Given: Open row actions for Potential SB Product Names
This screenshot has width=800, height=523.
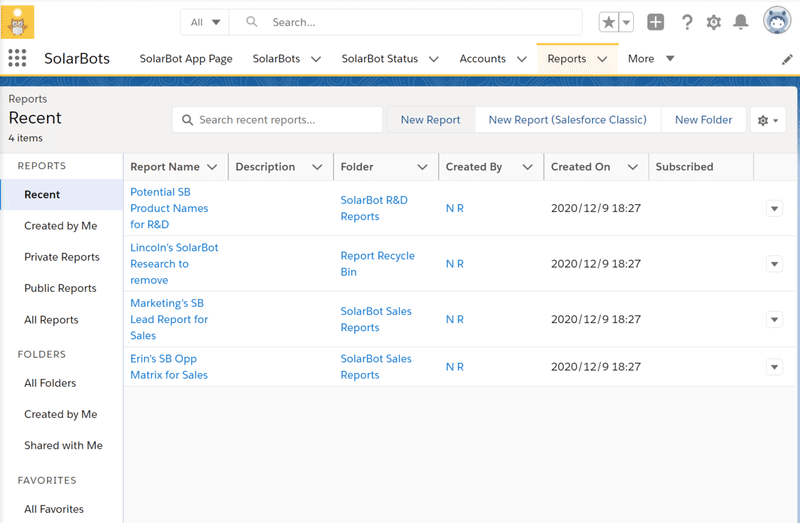Looking at the screenshot, I should point(774,208).
